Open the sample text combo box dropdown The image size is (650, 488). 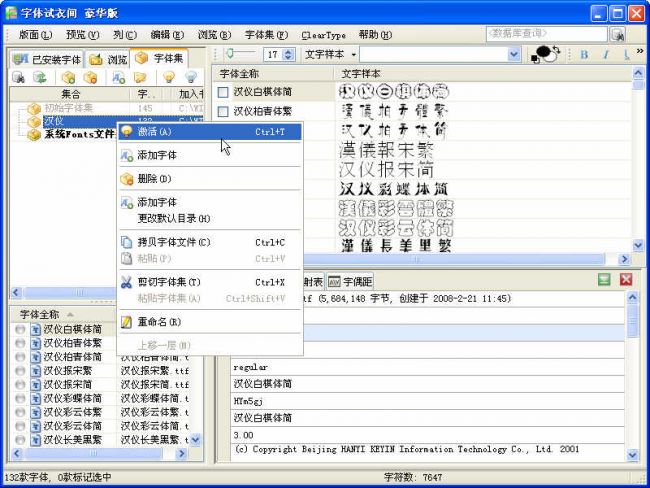[x=513, y=54]
